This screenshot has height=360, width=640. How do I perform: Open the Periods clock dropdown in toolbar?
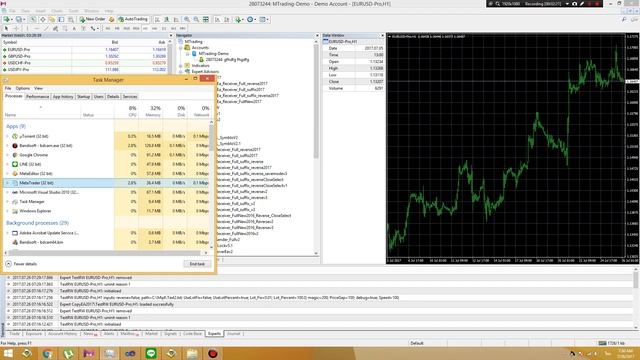[x=251, y=19]
